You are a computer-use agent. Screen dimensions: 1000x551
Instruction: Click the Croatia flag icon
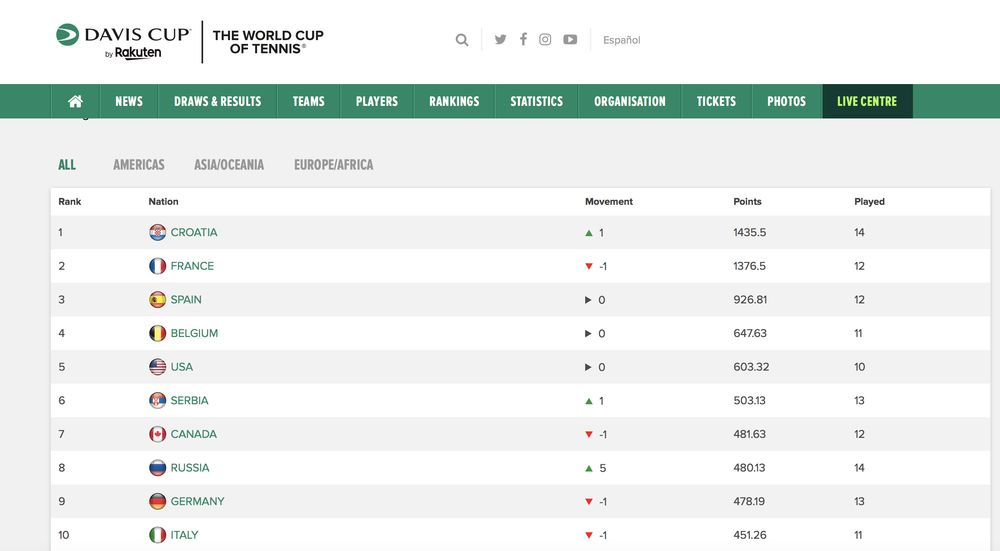click(157, 233)
